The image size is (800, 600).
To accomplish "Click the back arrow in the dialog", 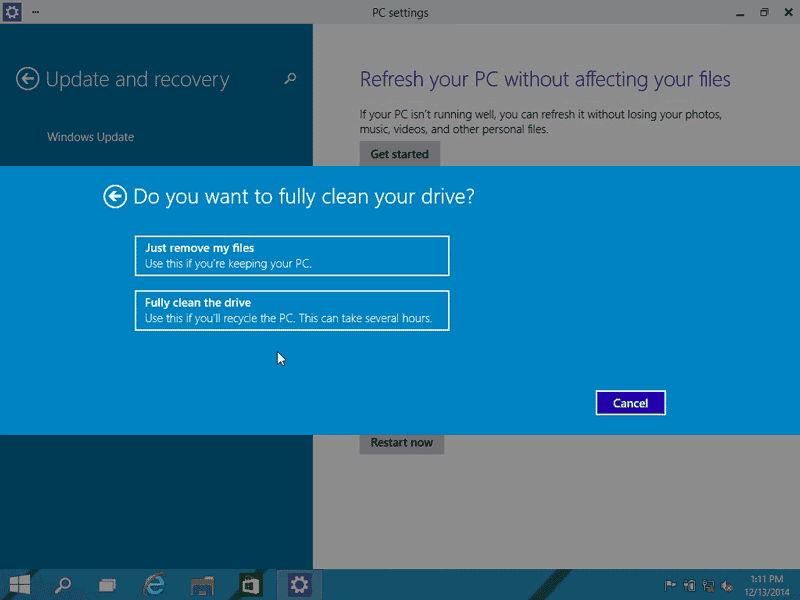I will (115, 197).
